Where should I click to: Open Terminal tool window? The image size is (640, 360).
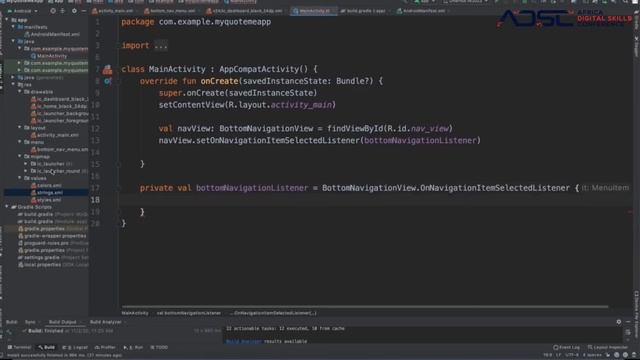(x=19, y=347)
